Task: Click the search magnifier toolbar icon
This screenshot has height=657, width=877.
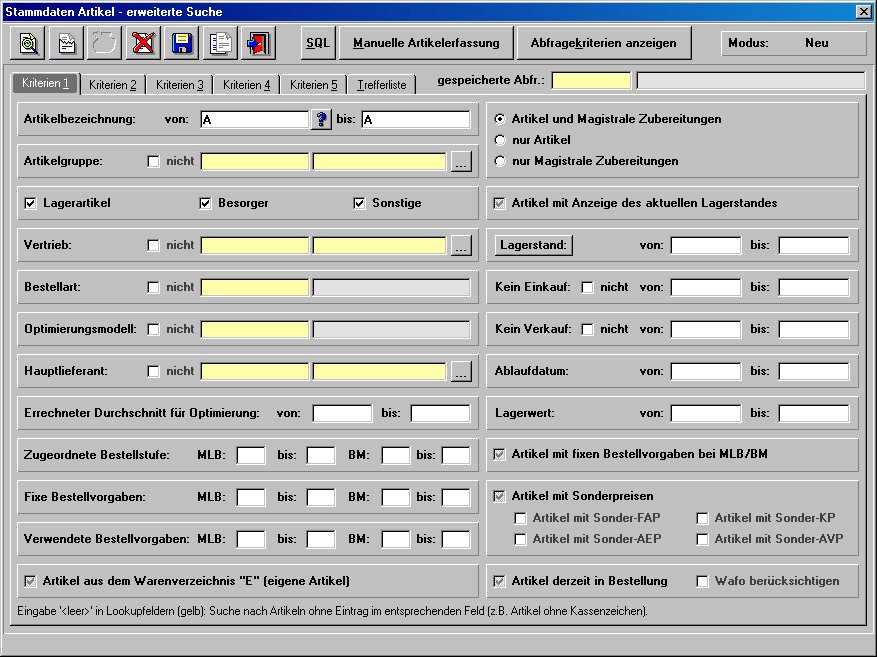Action: click(x=29, y=43)
